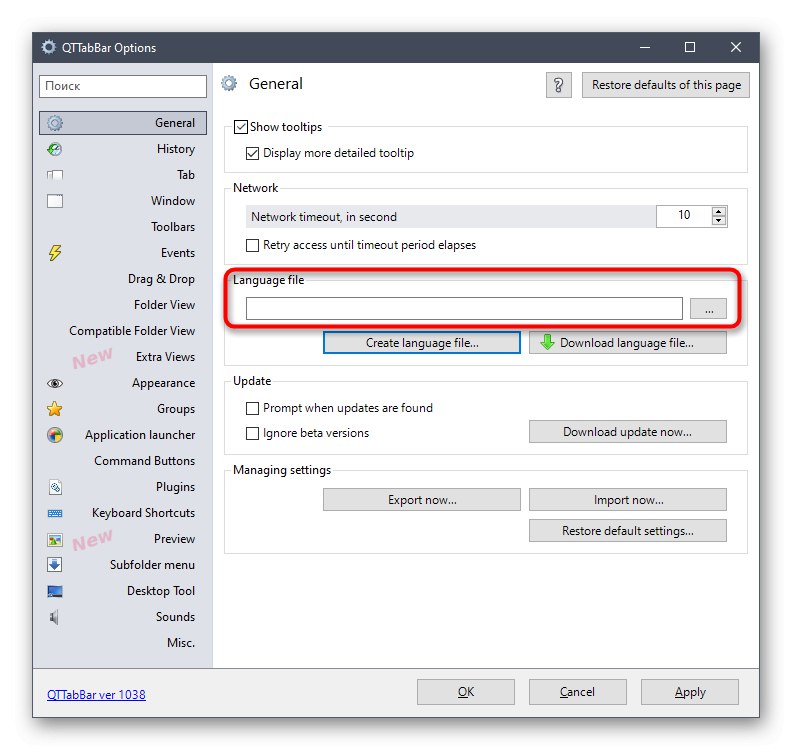Enable Retry access until timeout period elapses

point(252,245)
